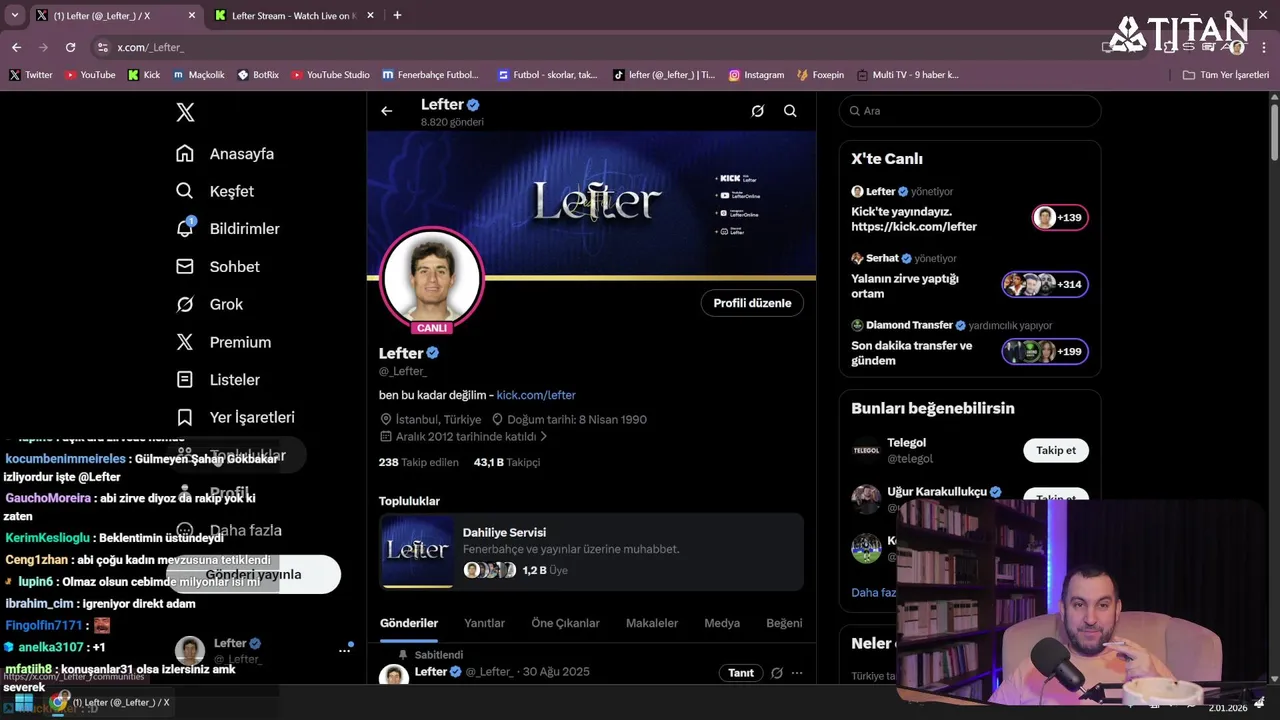Go back with the profile arrow
The image size is (1280, 720).
point(386,111)
